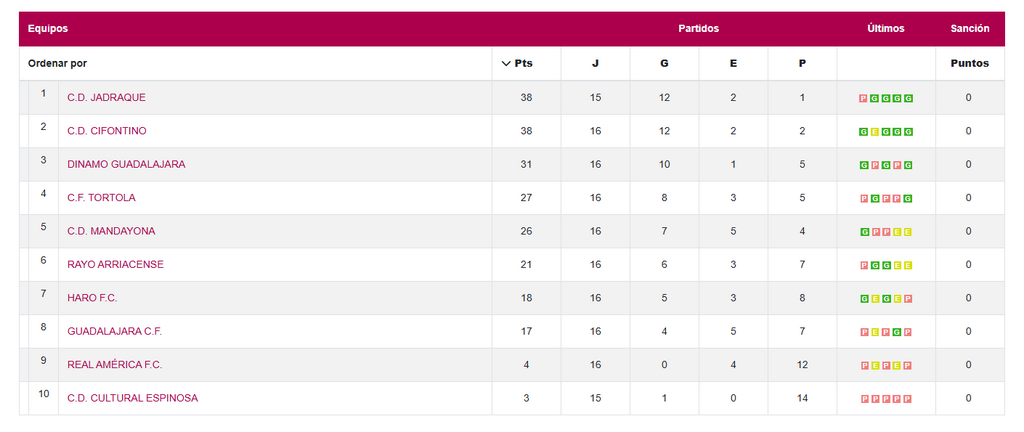The height and width of the screenshot is (432, 1024).
Task: Open the C.D. JADRAQUE team link
Action: click(106, 98)
